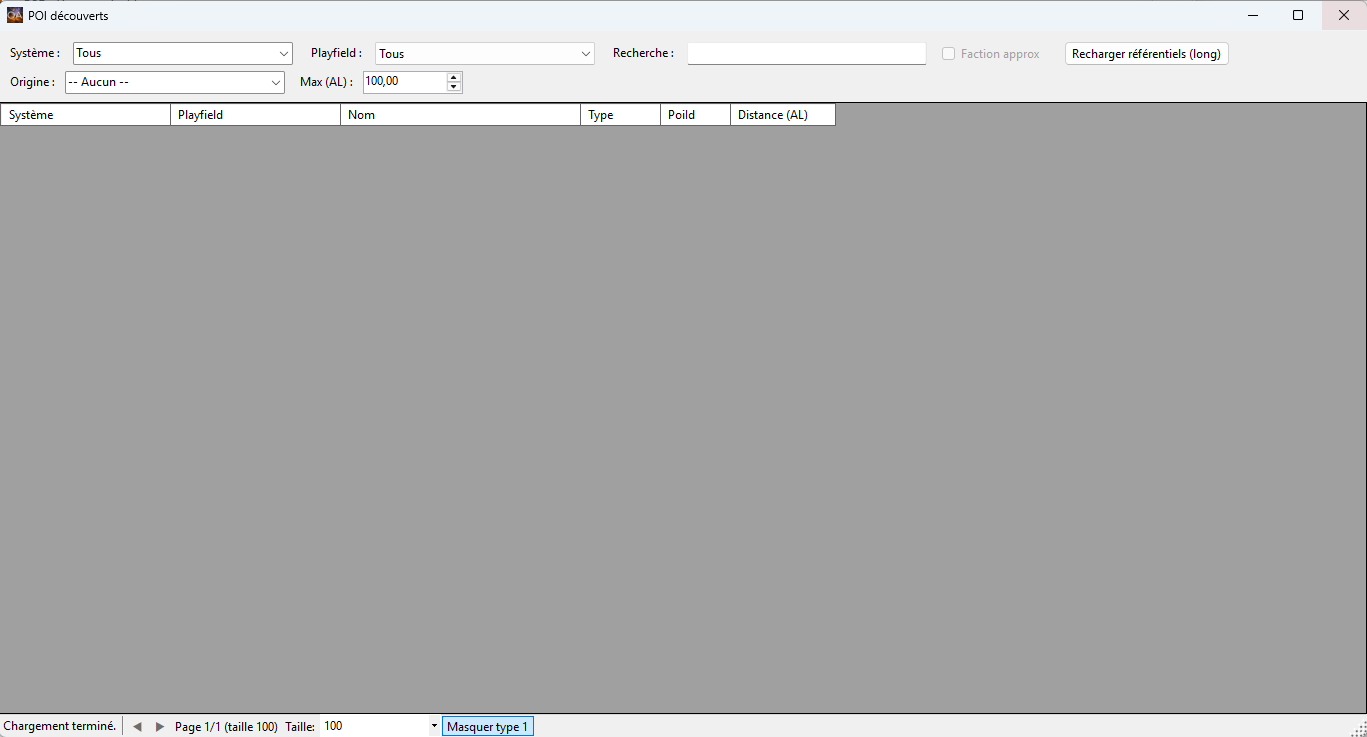Viewport: 1367px width, 737px height.
Task: Decrease Max (AL) value with down arrow
Action: (454, 87)
